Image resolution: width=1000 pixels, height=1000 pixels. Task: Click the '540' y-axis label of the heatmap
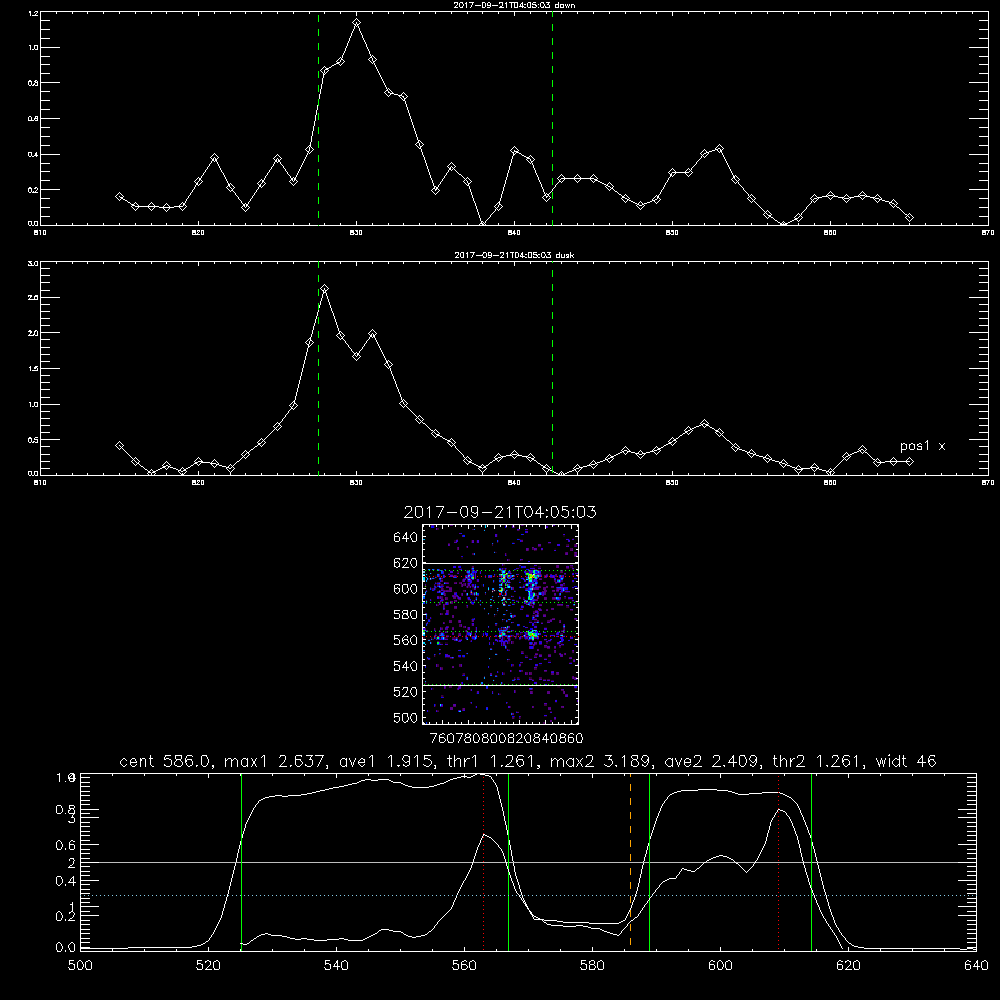(406, 666)
